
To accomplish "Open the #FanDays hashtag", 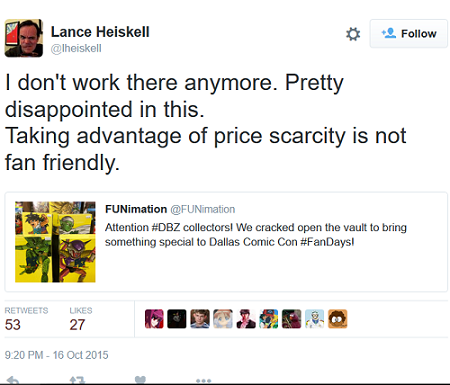I will coord(325,242).
